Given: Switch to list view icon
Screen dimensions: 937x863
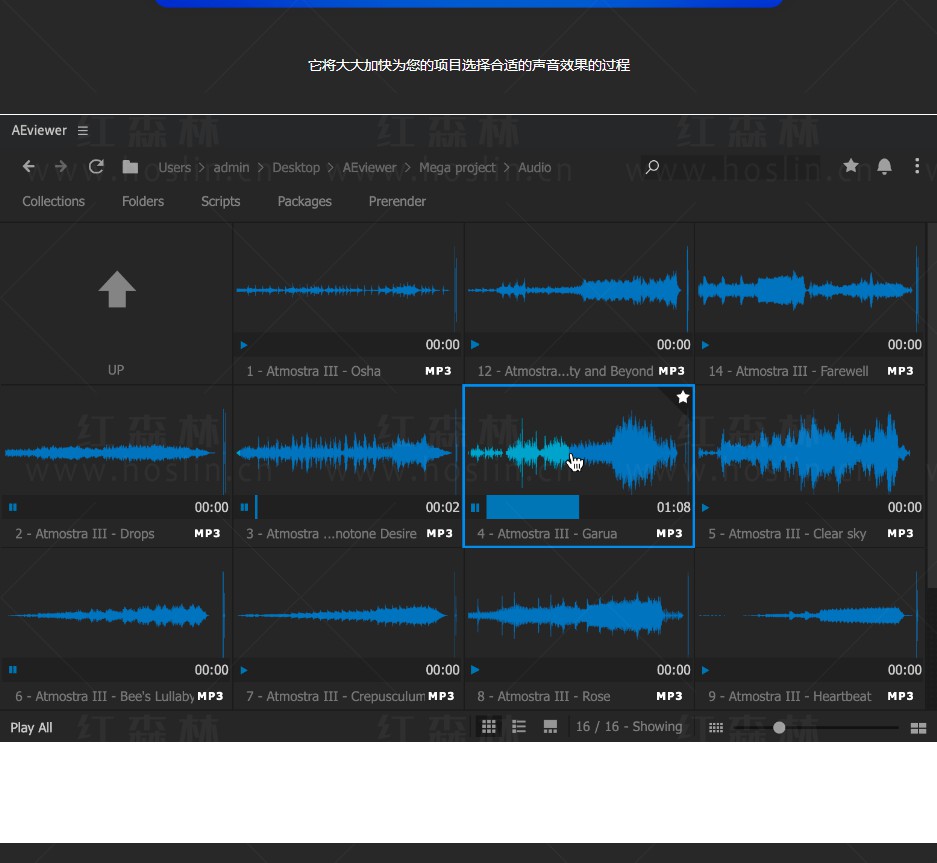Looking at the screenshot, I should click(519, 727).
